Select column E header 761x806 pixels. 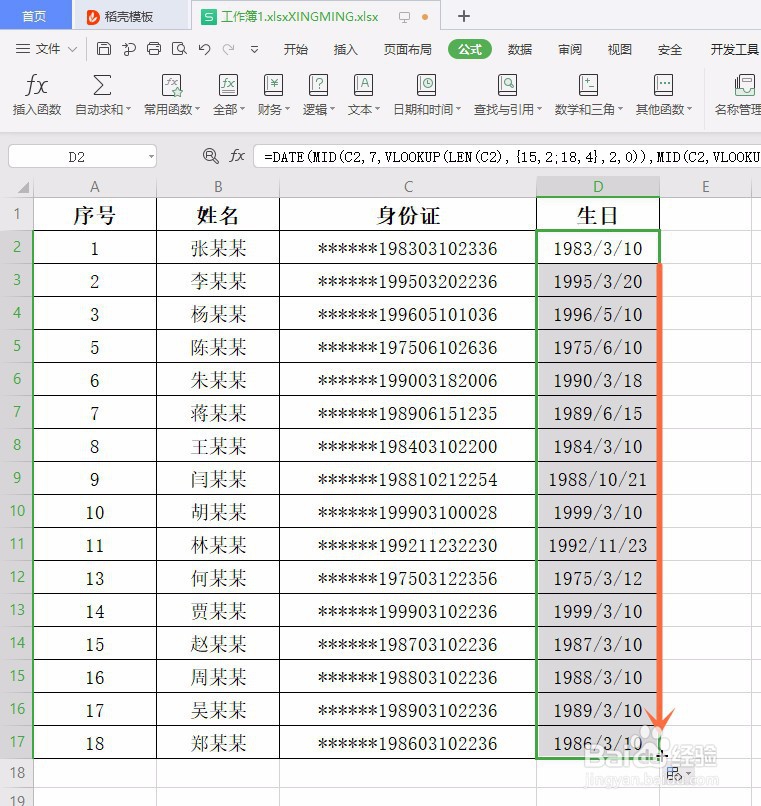(x=705, y=187)
